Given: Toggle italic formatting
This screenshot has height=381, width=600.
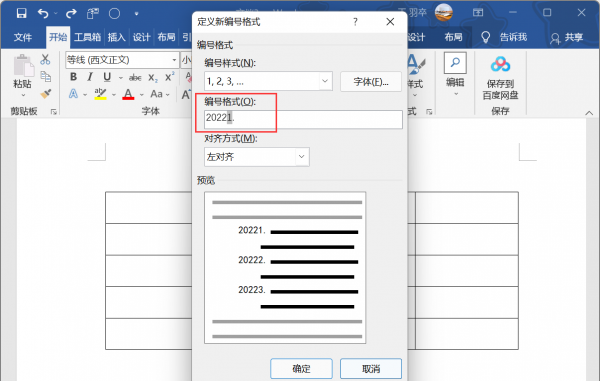Looking at the screenshot, I should coord(90,77).
